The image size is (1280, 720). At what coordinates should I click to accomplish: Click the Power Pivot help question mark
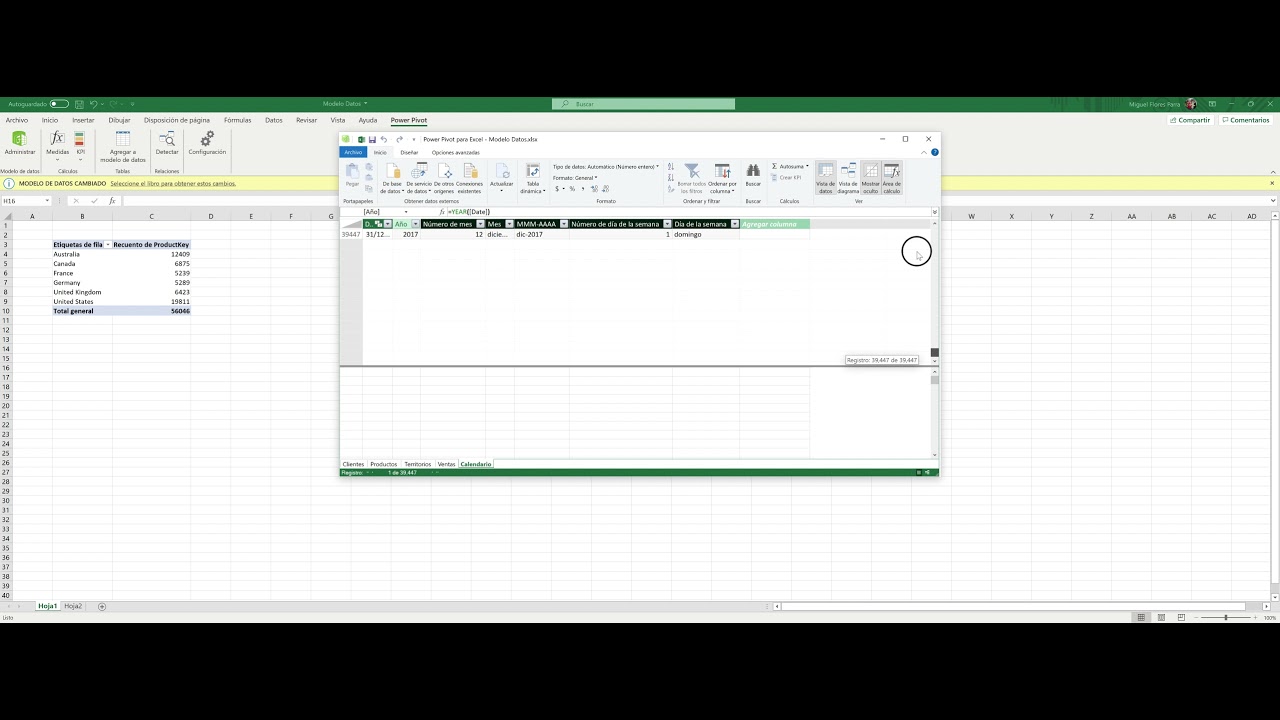tap(935, 152)
